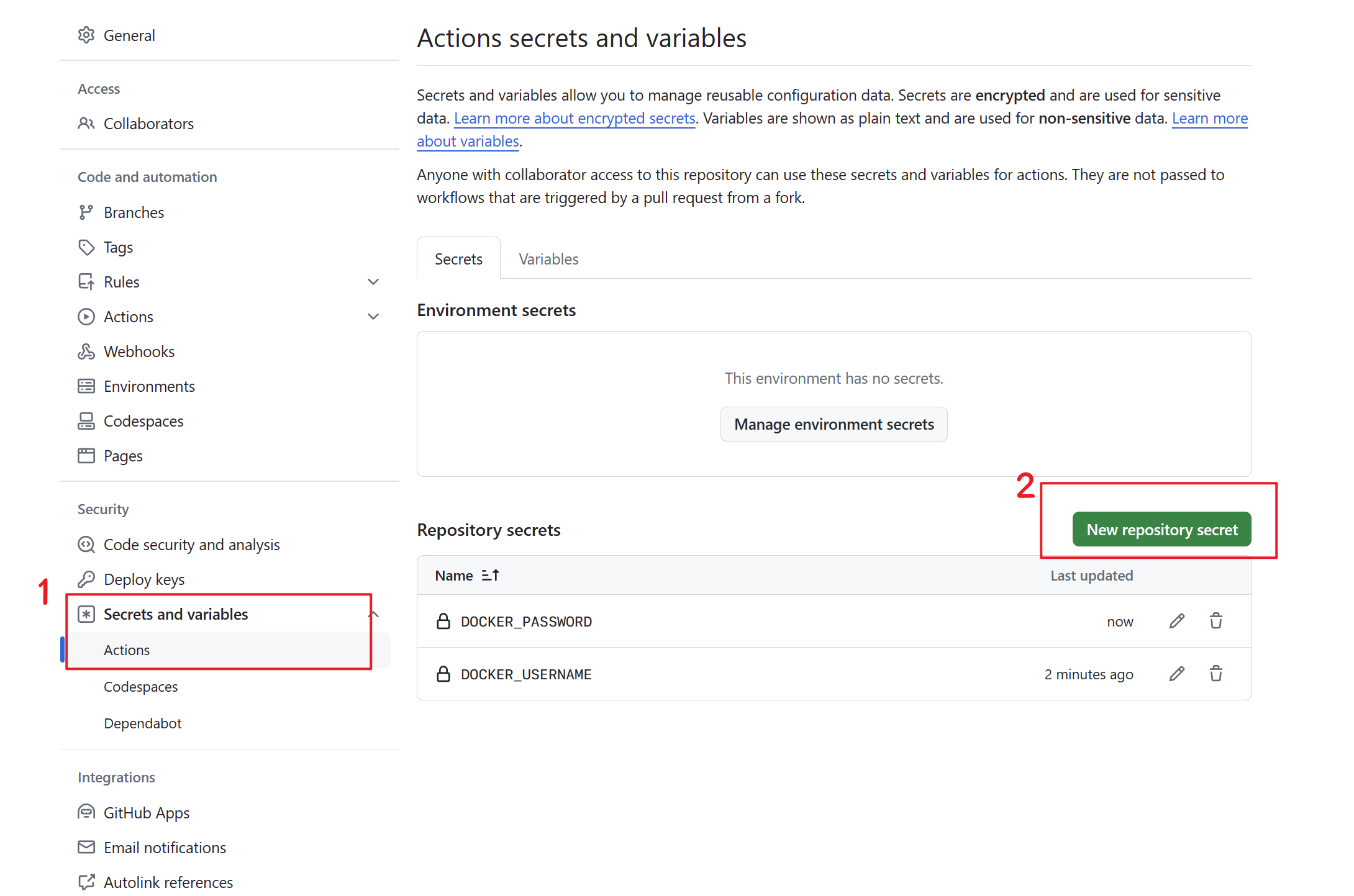
Task: Click Manage environment secrets button
Action: pyautogui.click(x=834, y=424)
